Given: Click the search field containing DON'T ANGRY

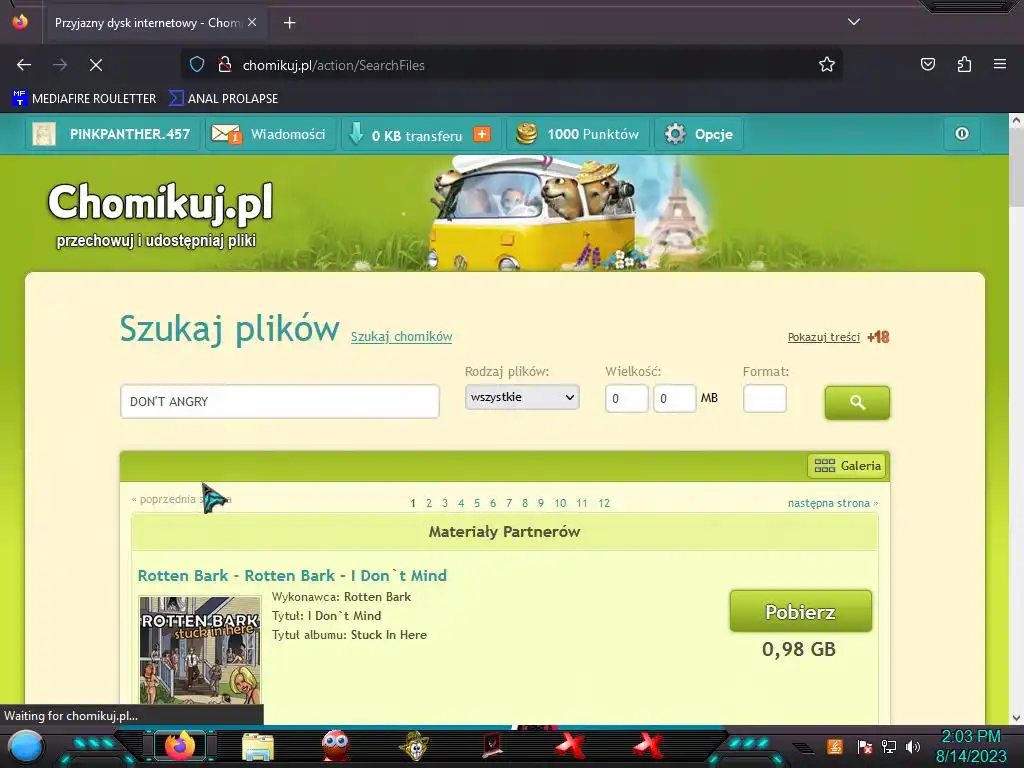Looking at the screenshot, I should click(280, 401).
